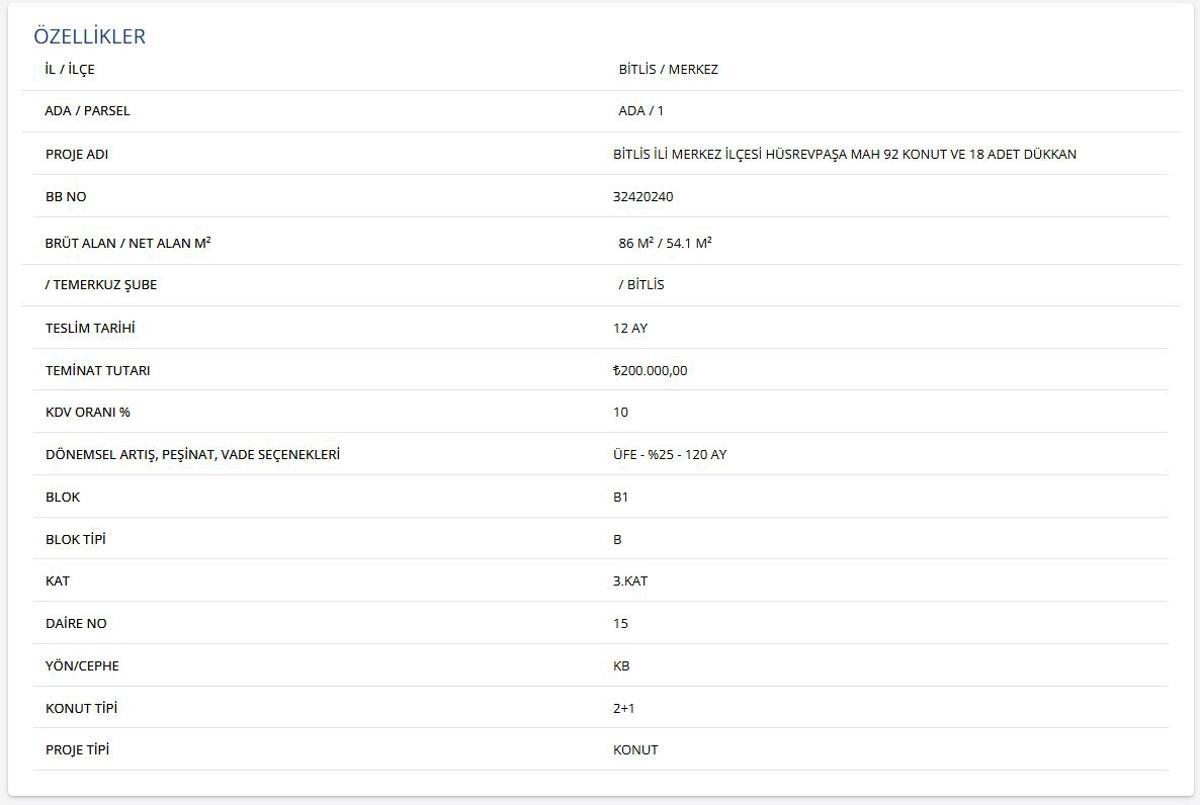
Task: Click the YÖN/CEPHE value KB
Action: 621,666
